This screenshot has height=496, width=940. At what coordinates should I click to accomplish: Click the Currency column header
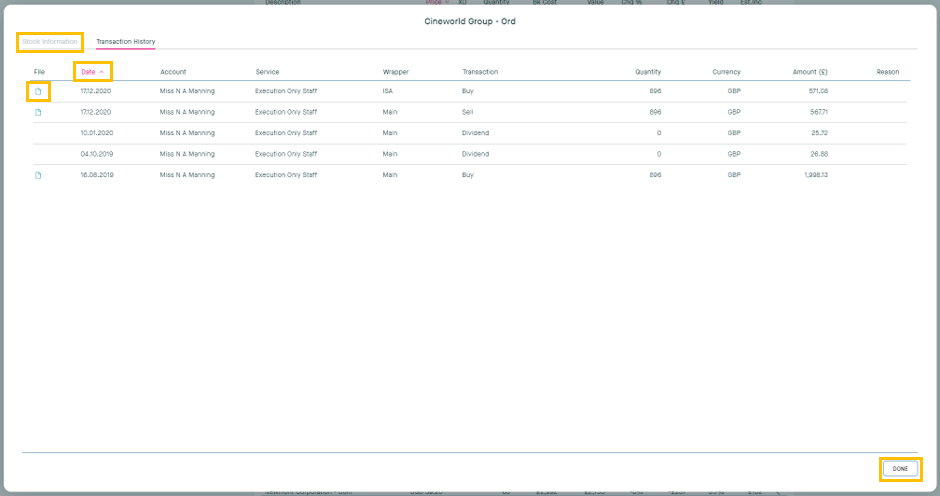pos(726,72)
